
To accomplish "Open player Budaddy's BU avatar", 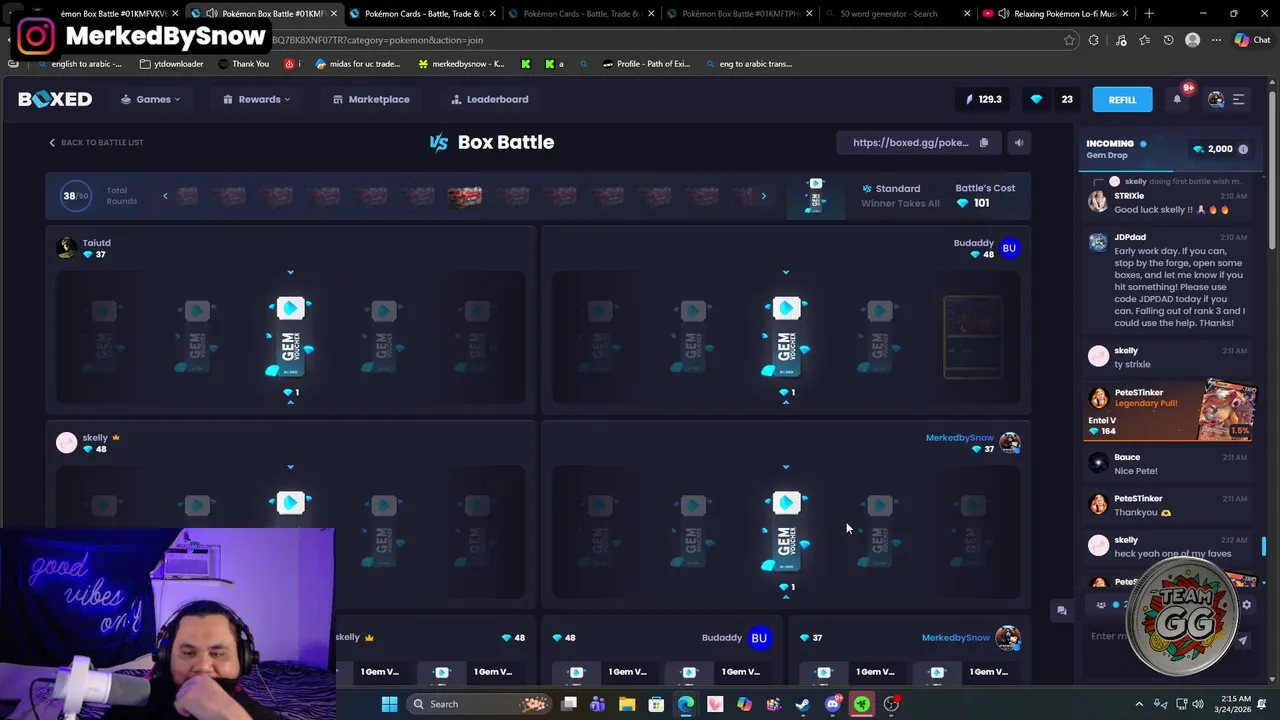I will 1009,248.
